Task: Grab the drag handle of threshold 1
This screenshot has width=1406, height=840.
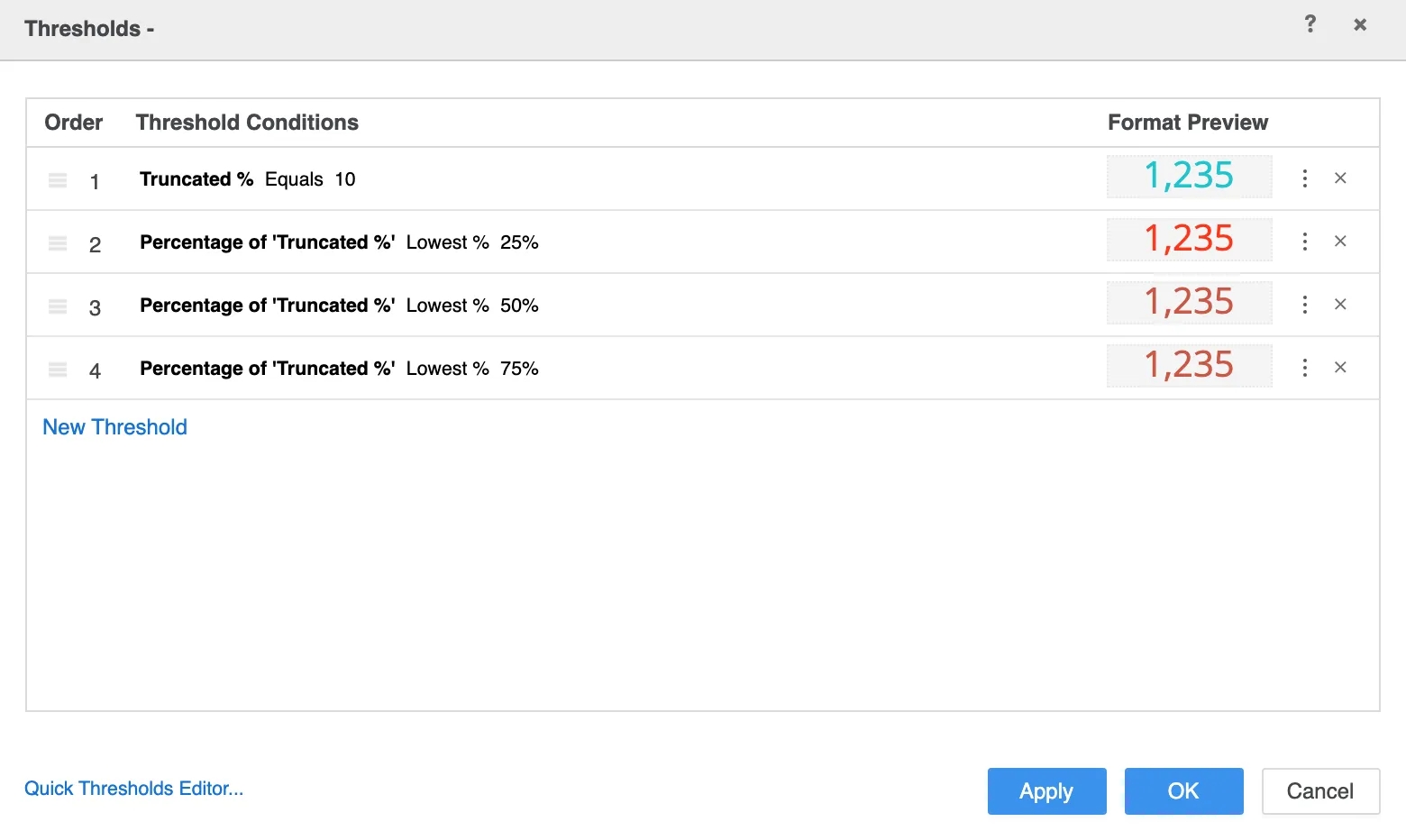Action: pos(57,178)
